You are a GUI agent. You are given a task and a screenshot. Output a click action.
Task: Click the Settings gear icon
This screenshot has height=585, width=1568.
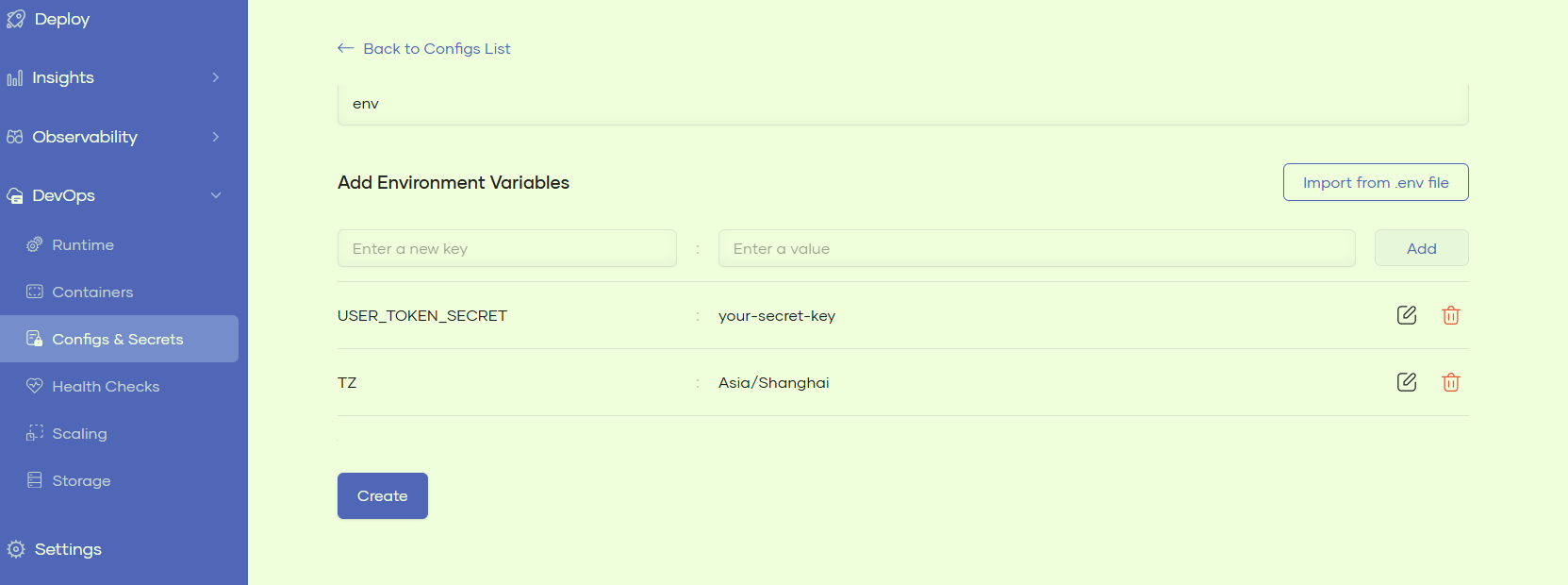[x=16, y=549]
